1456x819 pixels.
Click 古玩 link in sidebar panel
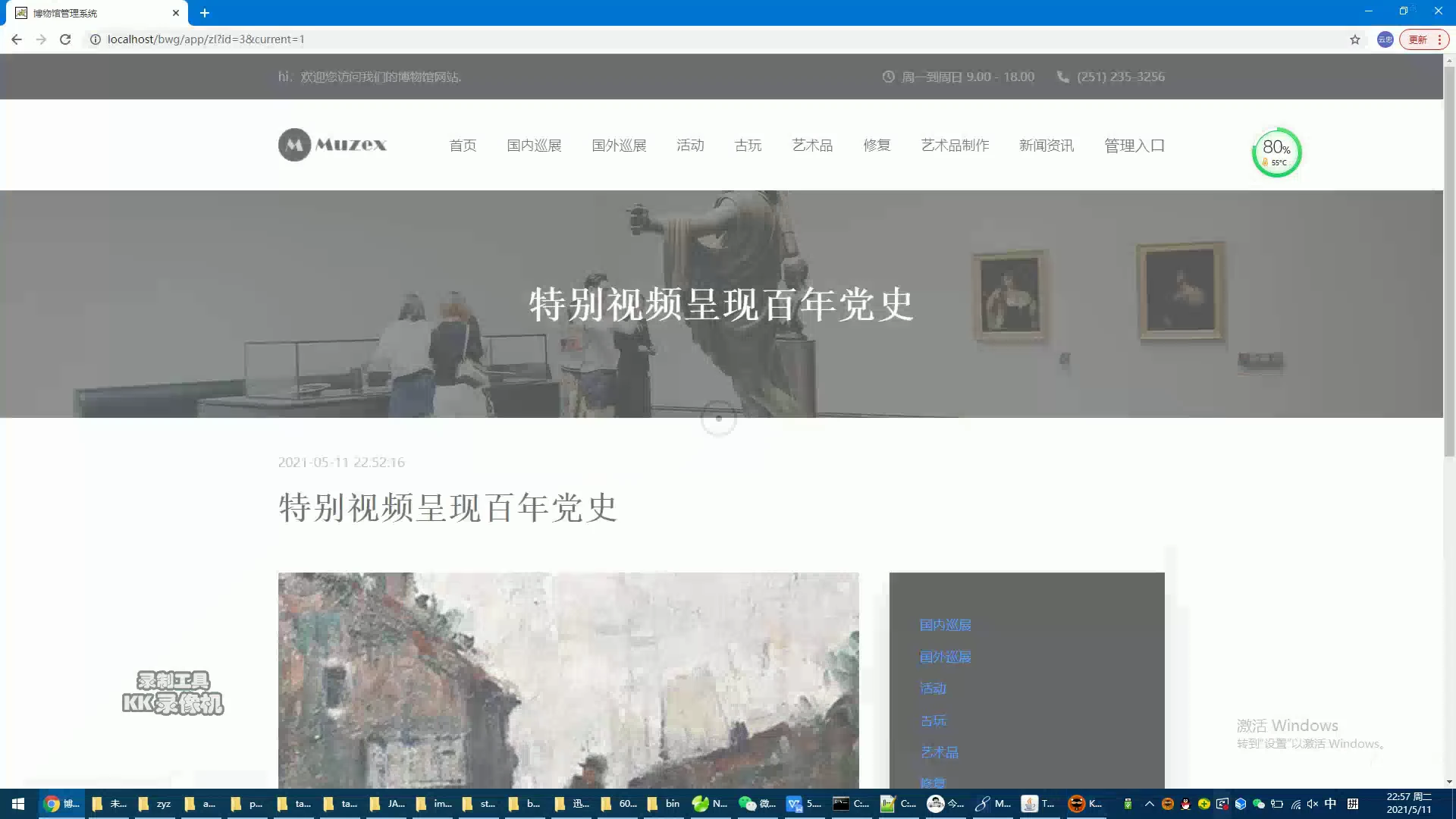click(x=934, y=720)
